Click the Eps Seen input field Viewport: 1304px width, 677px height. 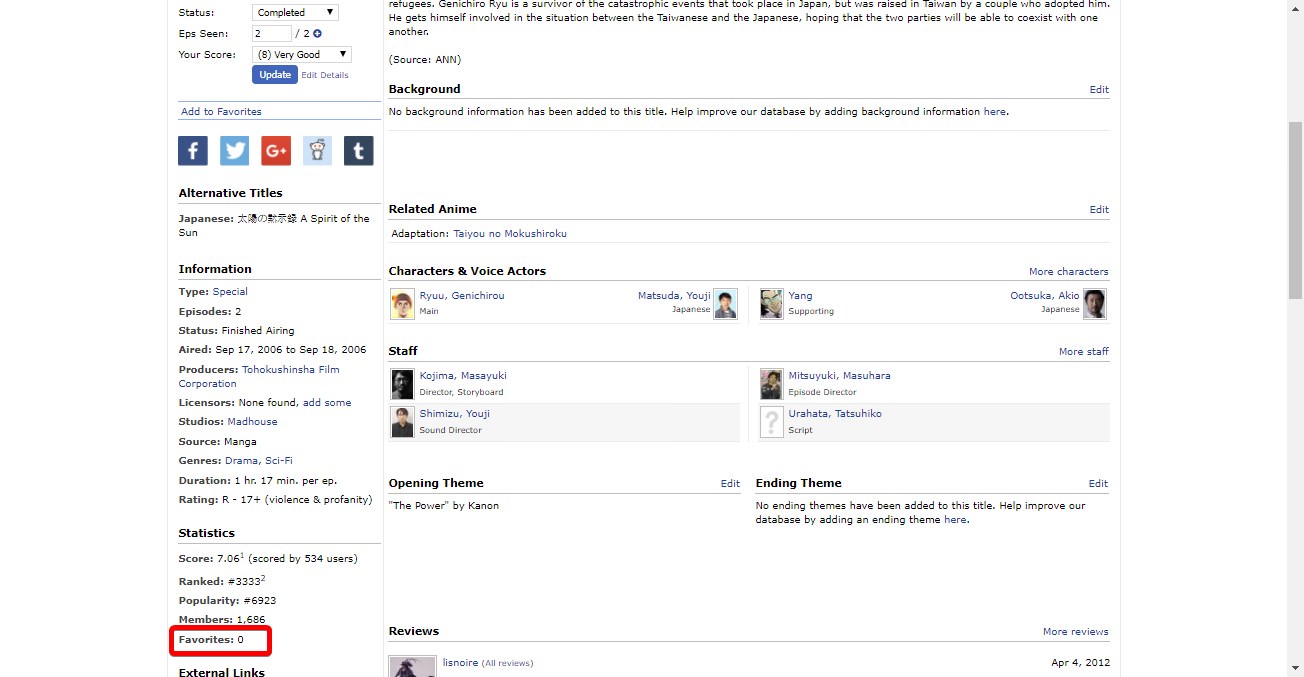click(x=271, y=34)
